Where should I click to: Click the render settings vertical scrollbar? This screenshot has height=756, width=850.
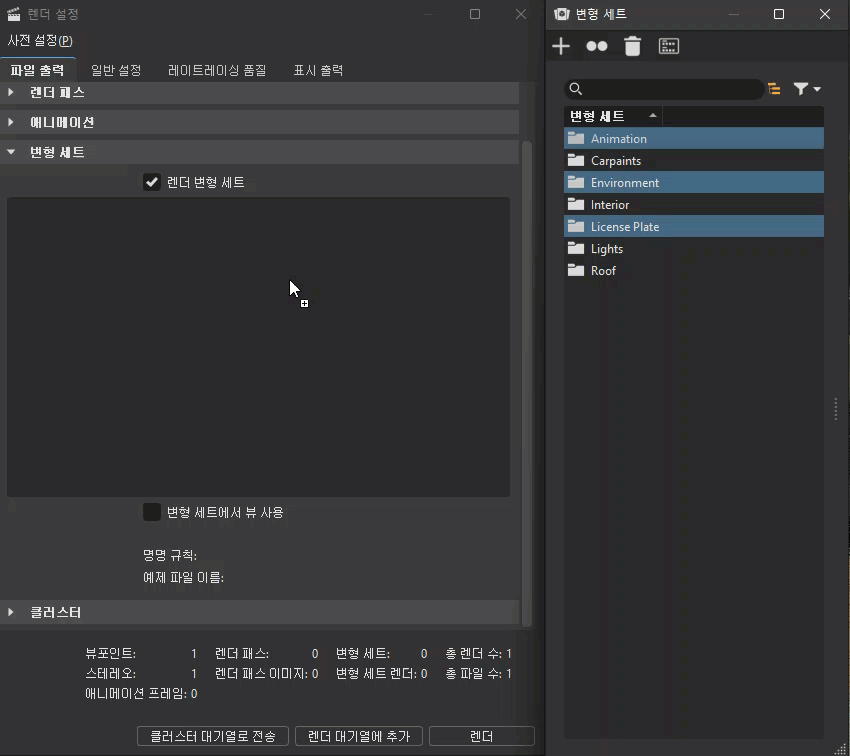pos(526,384)
